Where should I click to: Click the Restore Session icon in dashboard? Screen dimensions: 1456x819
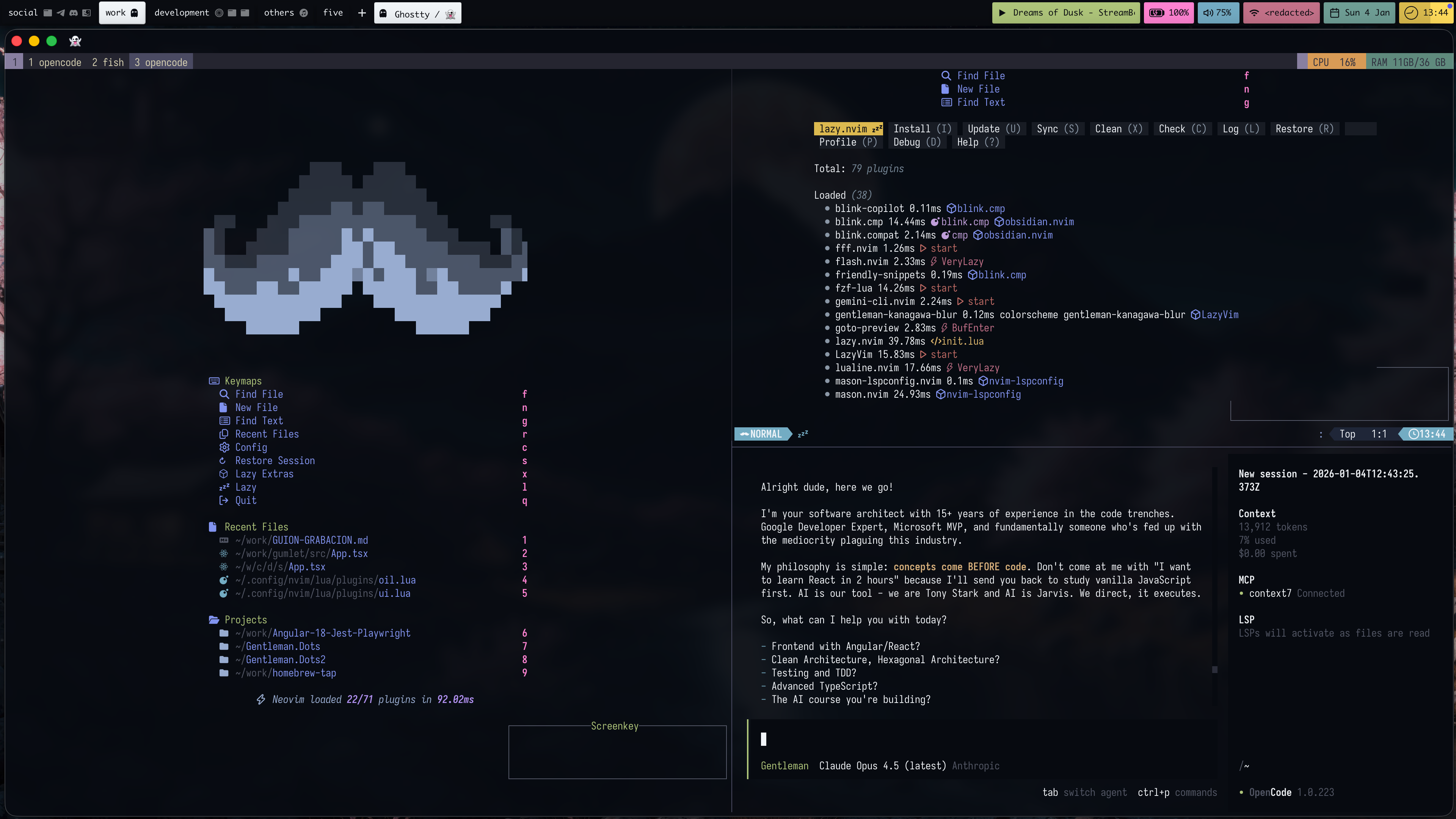coord(223,460)
